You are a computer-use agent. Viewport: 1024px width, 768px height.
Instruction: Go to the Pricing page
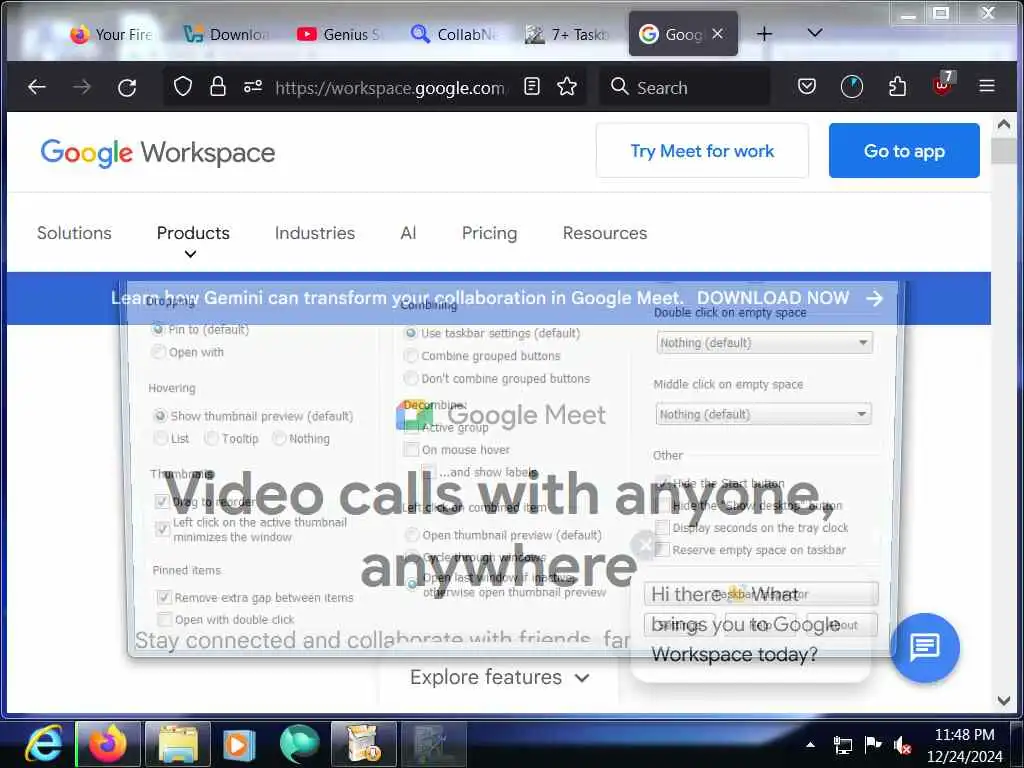(489, 233)
